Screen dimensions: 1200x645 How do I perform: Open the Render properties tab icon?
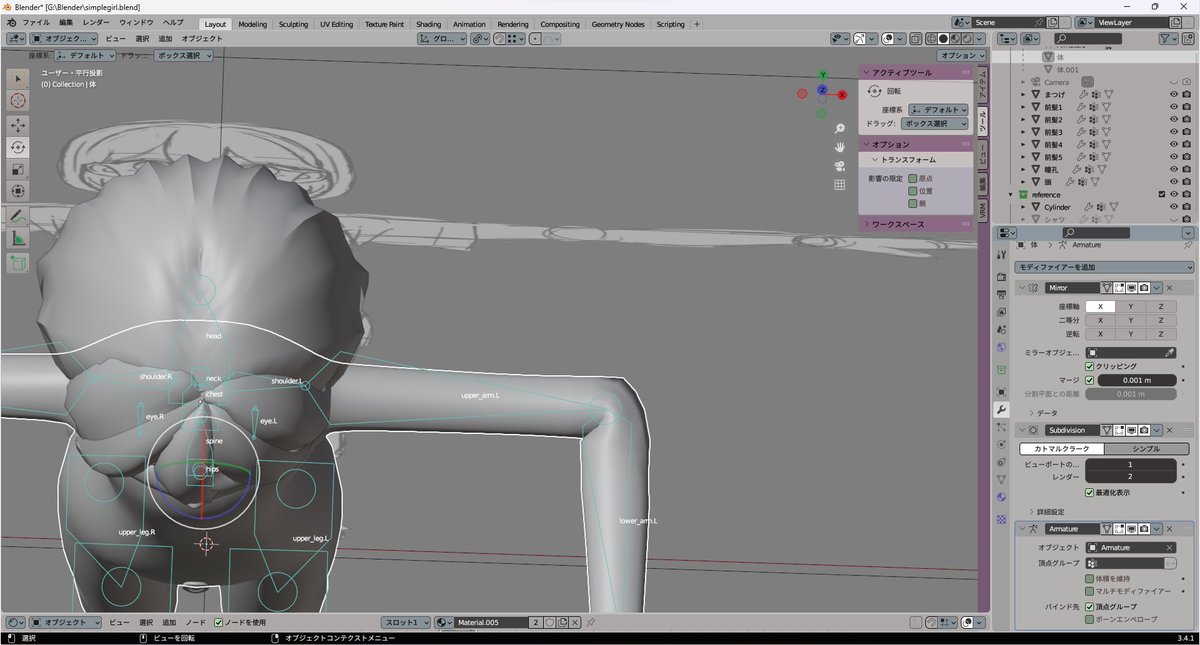1002,275
